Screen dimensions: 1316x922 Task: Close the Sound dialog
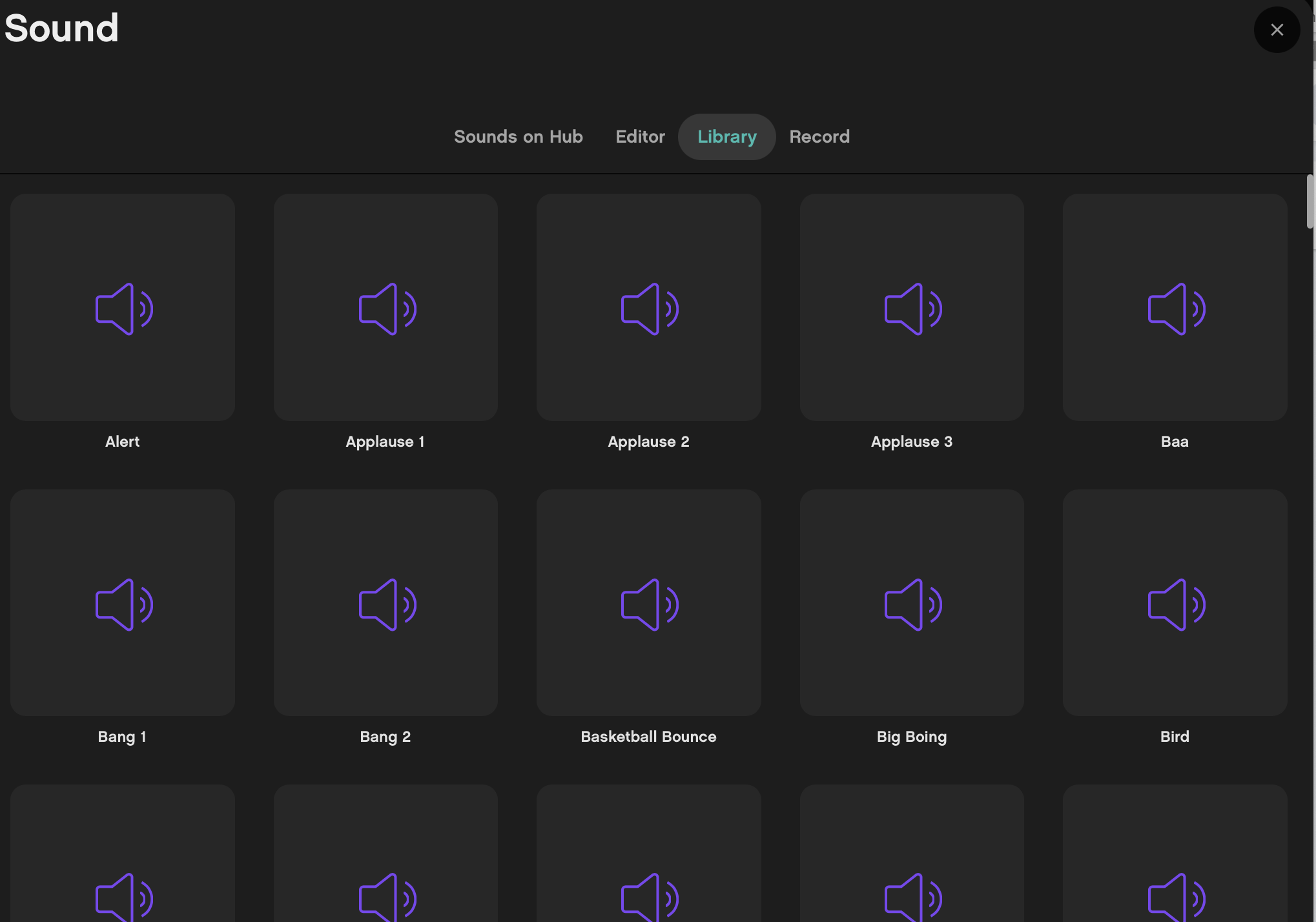(x=1277, y=30)
